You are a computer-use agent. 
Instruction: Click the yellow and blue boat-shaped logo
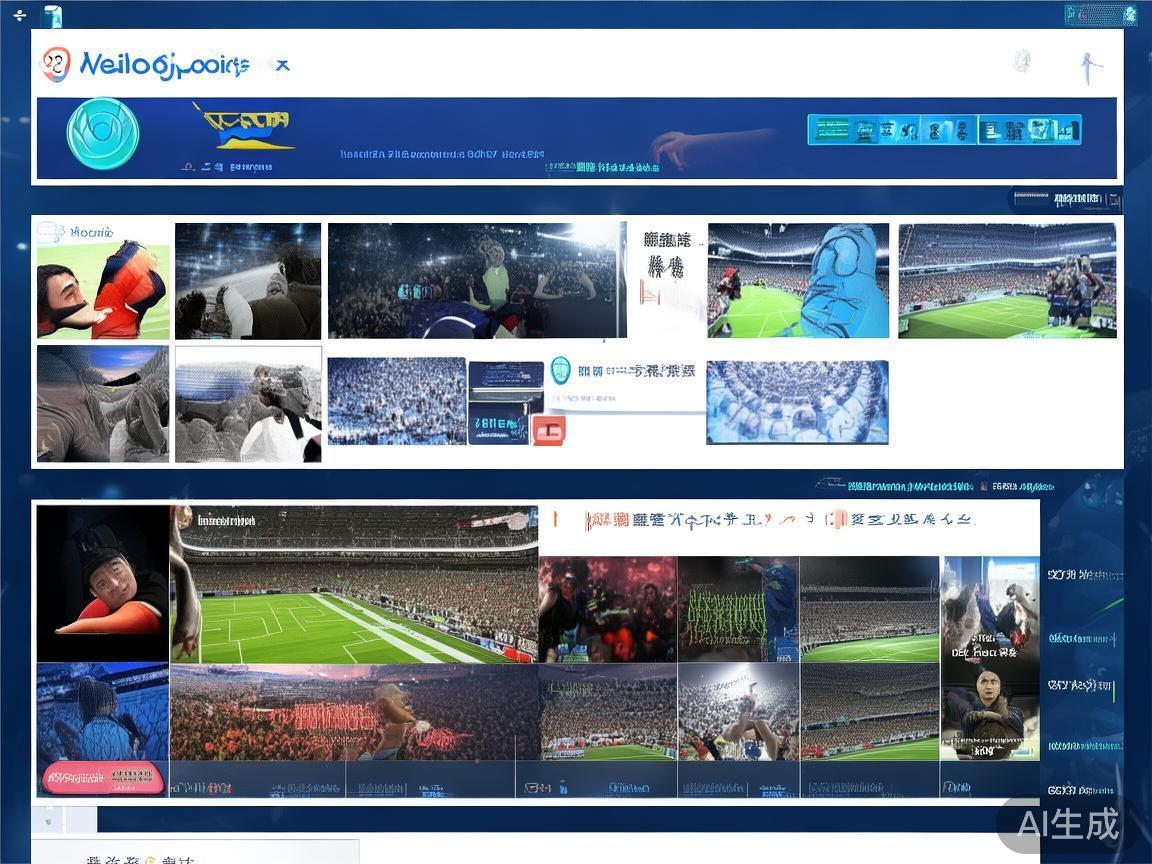pyautogui.click(x=244, y=127)
